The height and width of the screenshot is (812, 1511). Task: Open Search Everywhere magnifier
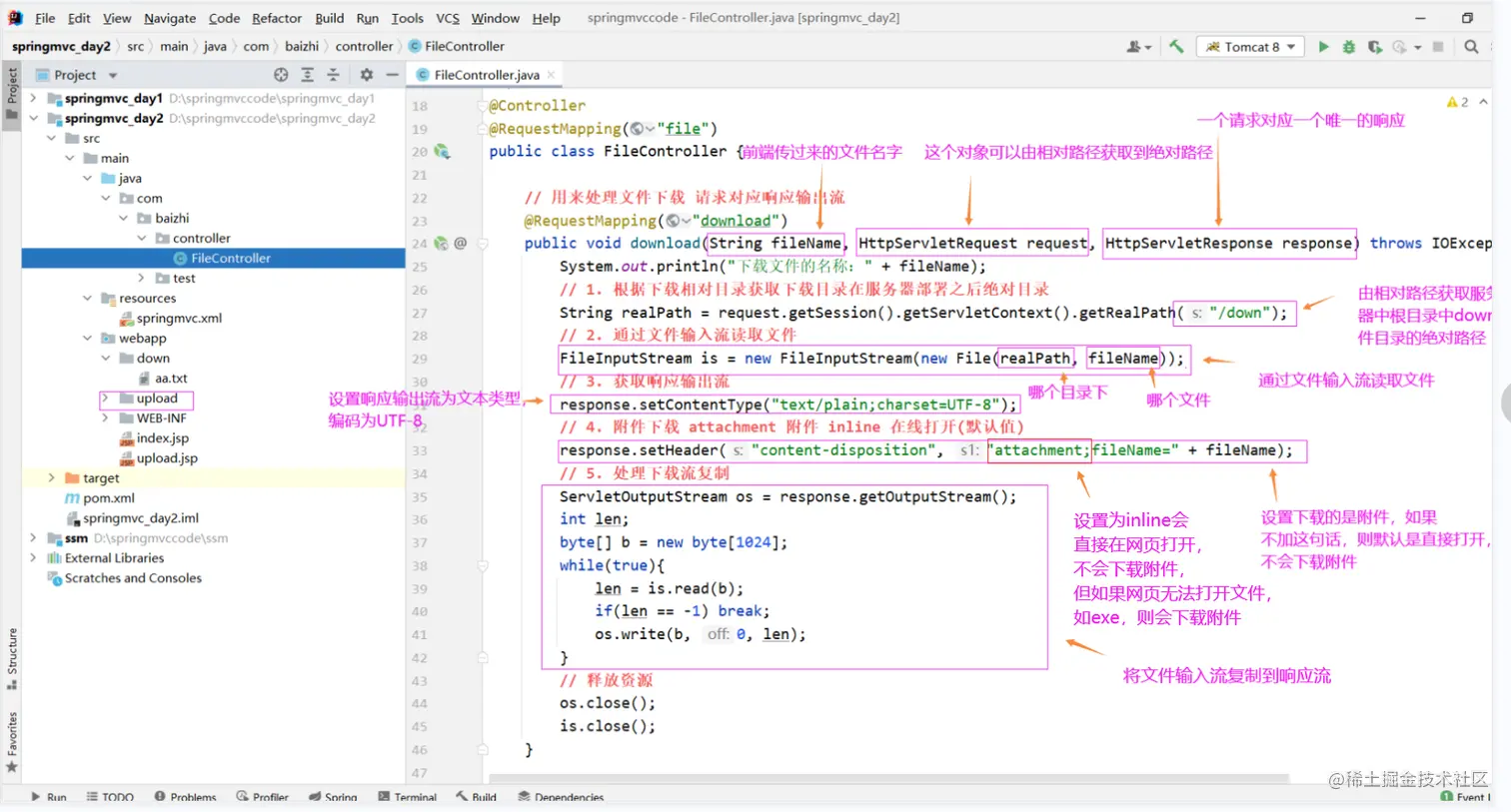click(1471, 47)
